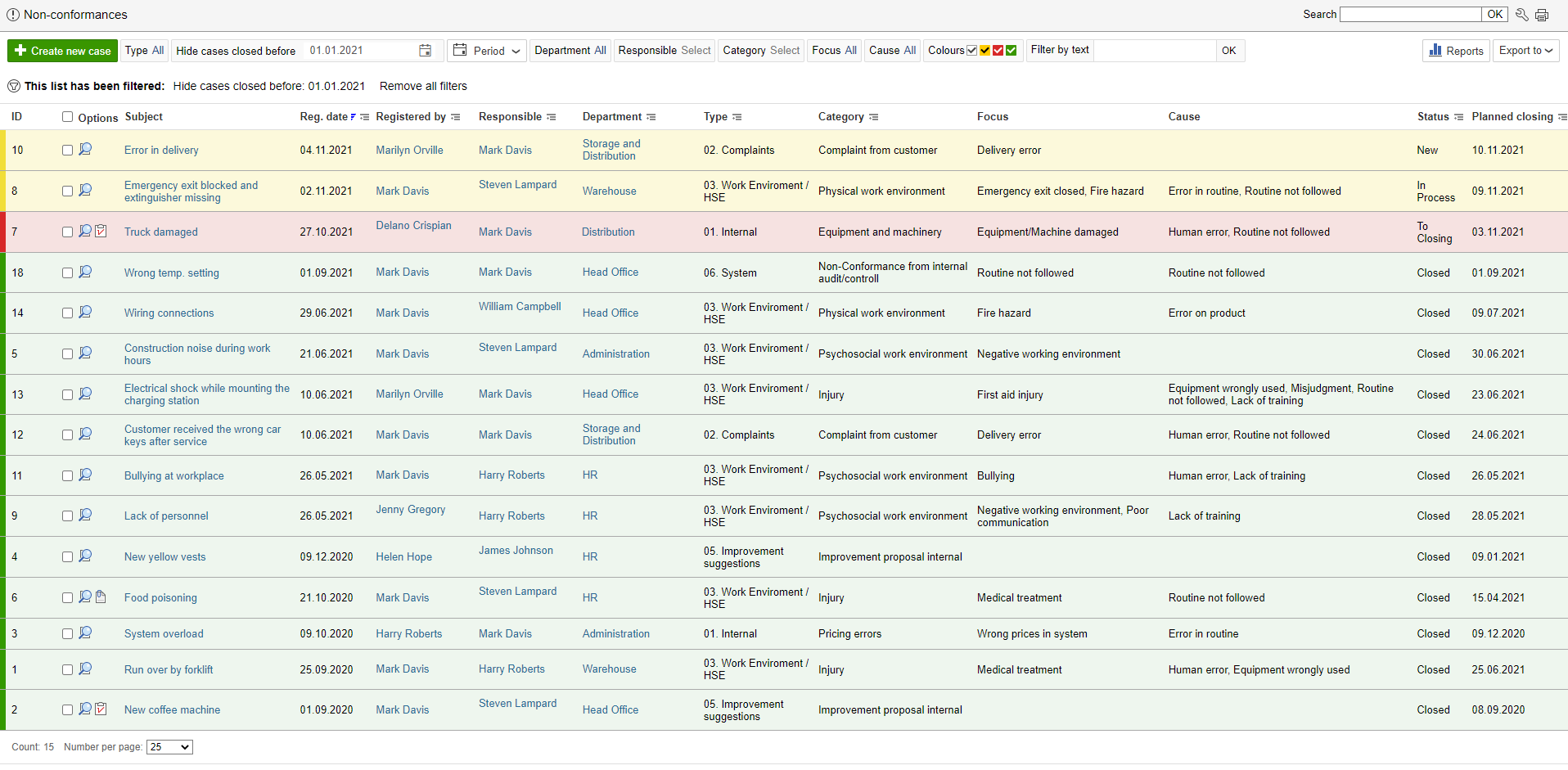Click Create new case button
The width and height of the screenshot is (1568, 770).
[63, 51]
